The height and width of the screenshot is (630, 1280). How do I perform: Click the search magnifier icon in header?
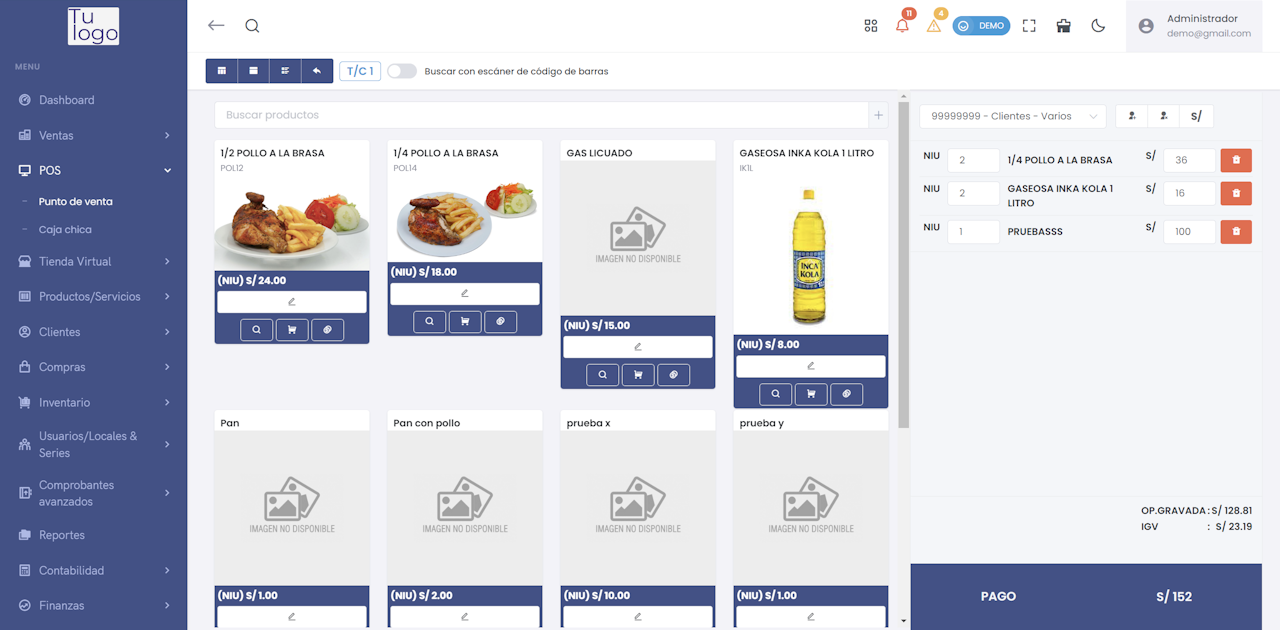[x=252, y=26]
